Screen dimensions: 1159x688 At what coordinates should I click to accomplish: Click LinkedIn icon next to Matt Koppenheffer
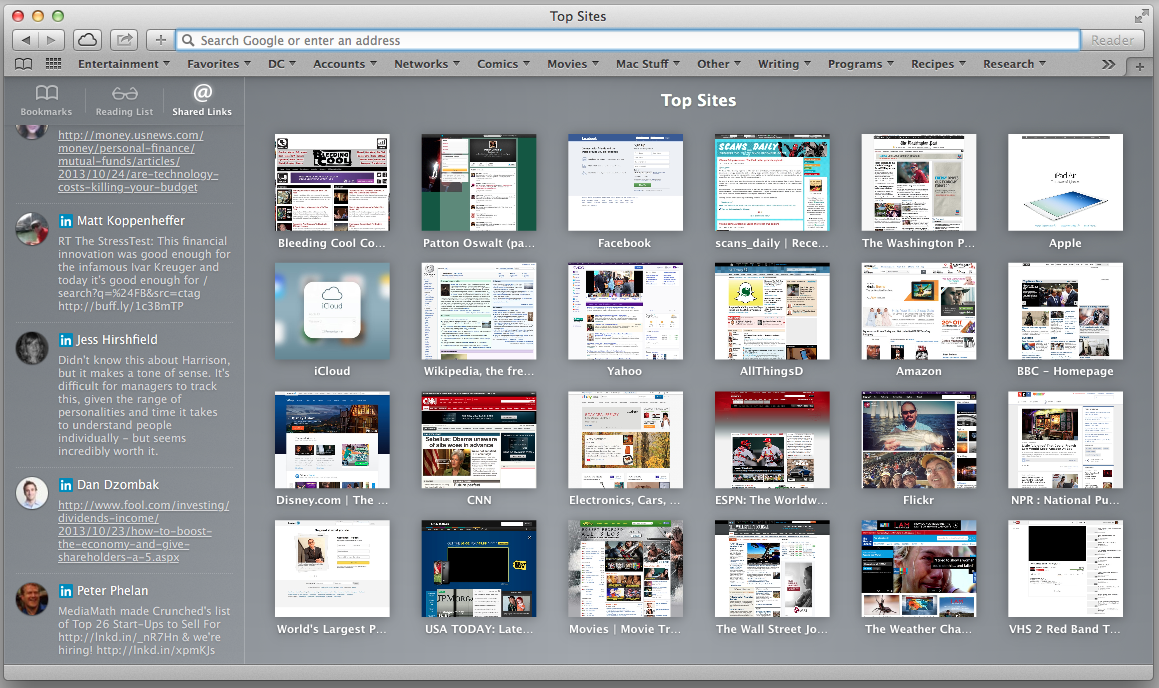point(66,221)
